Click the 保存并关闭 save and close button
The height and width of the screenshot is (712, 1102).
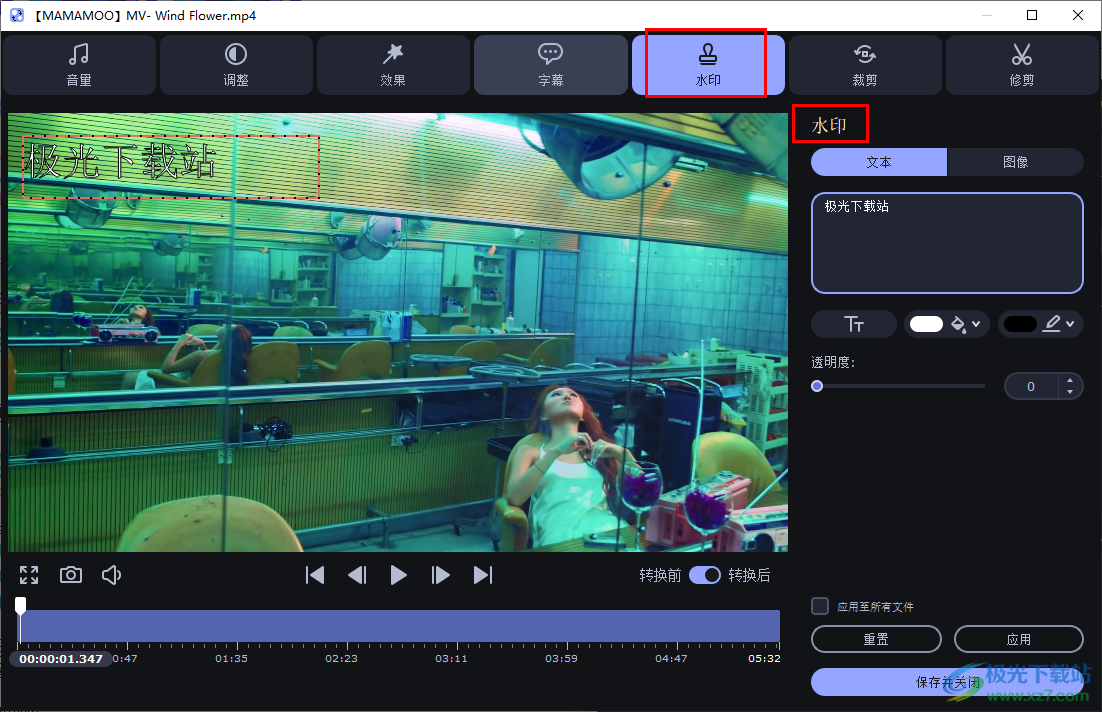[947, 682]
